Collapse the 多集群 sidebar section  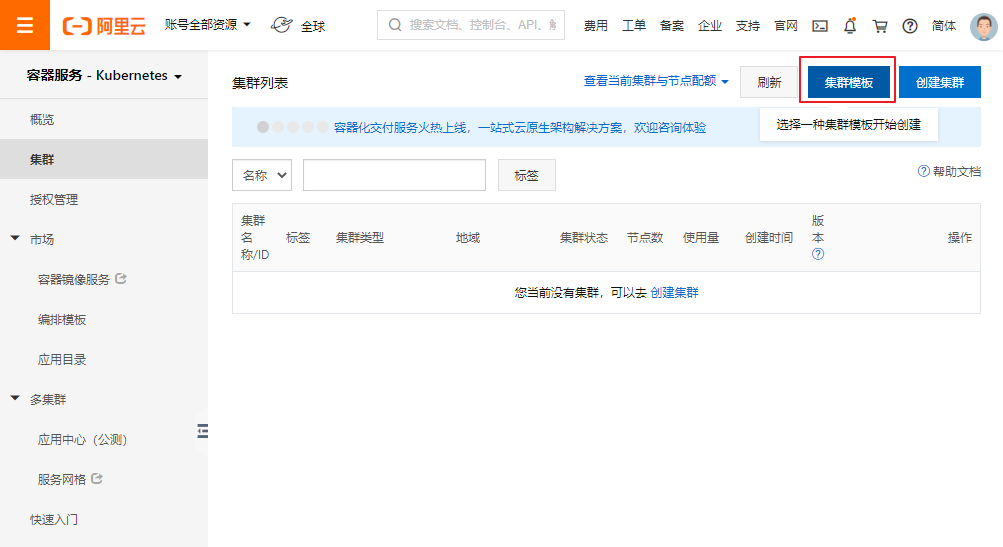(x=15, y=398)
